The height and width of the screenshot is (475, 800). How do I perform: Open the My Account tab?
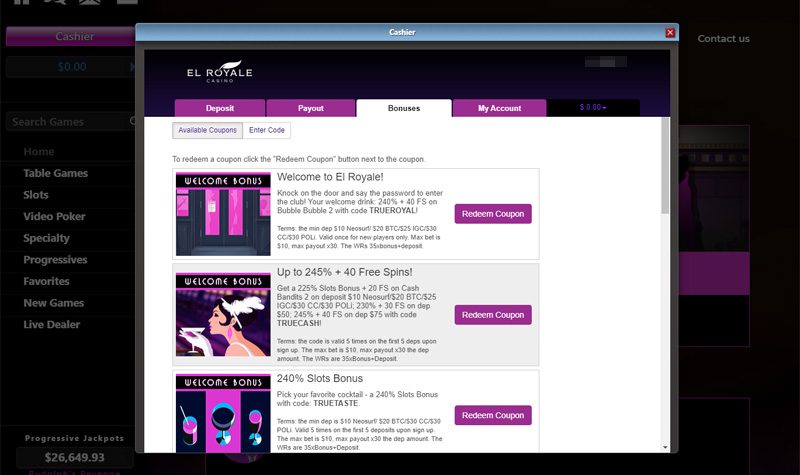tap(499, 108)
